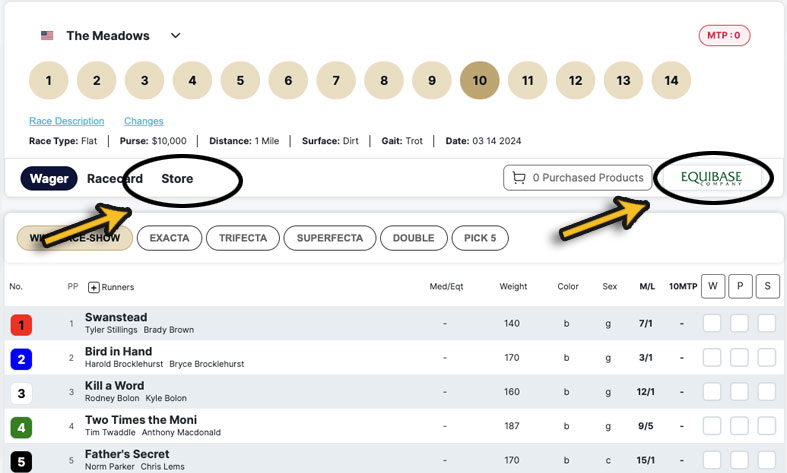Image resolution: width=787 pixels, height=473 pixels.
Task: Click the Equibase Company logo
Action: (711, 178)
